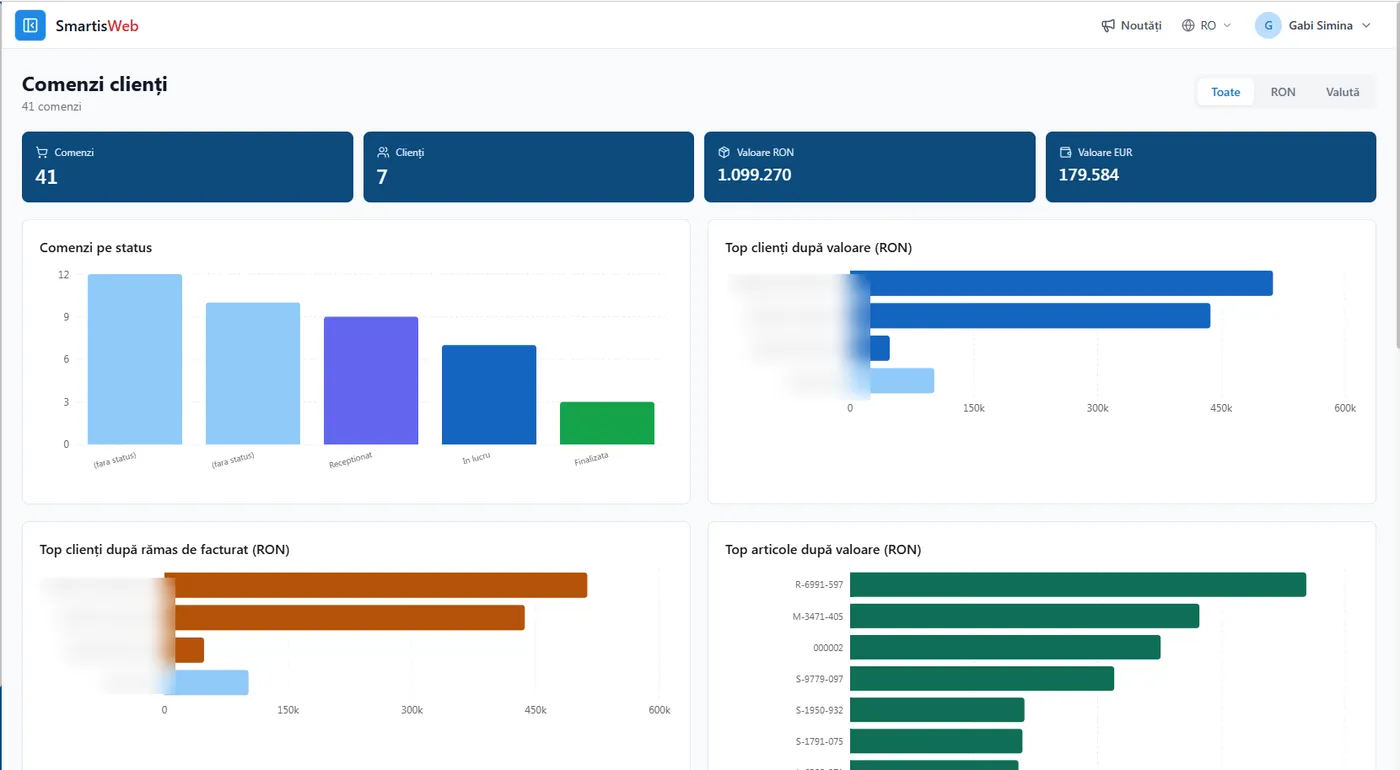
Task: Click the light blue bar in Top clienți după valoare
Action: [x=892, y=381]
